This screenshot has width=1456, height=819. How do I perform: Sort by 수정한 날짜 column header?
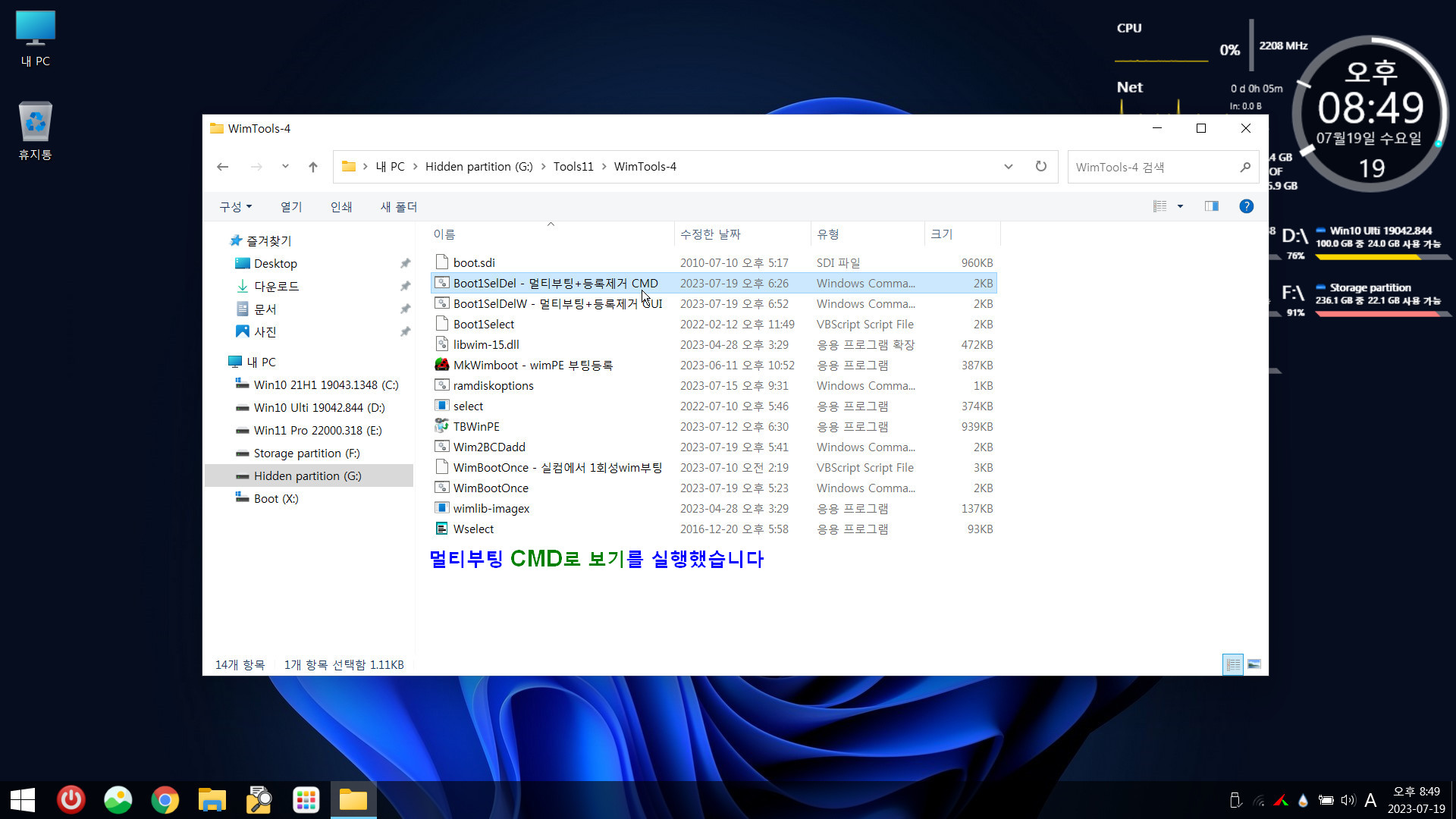tap(742, 234)
